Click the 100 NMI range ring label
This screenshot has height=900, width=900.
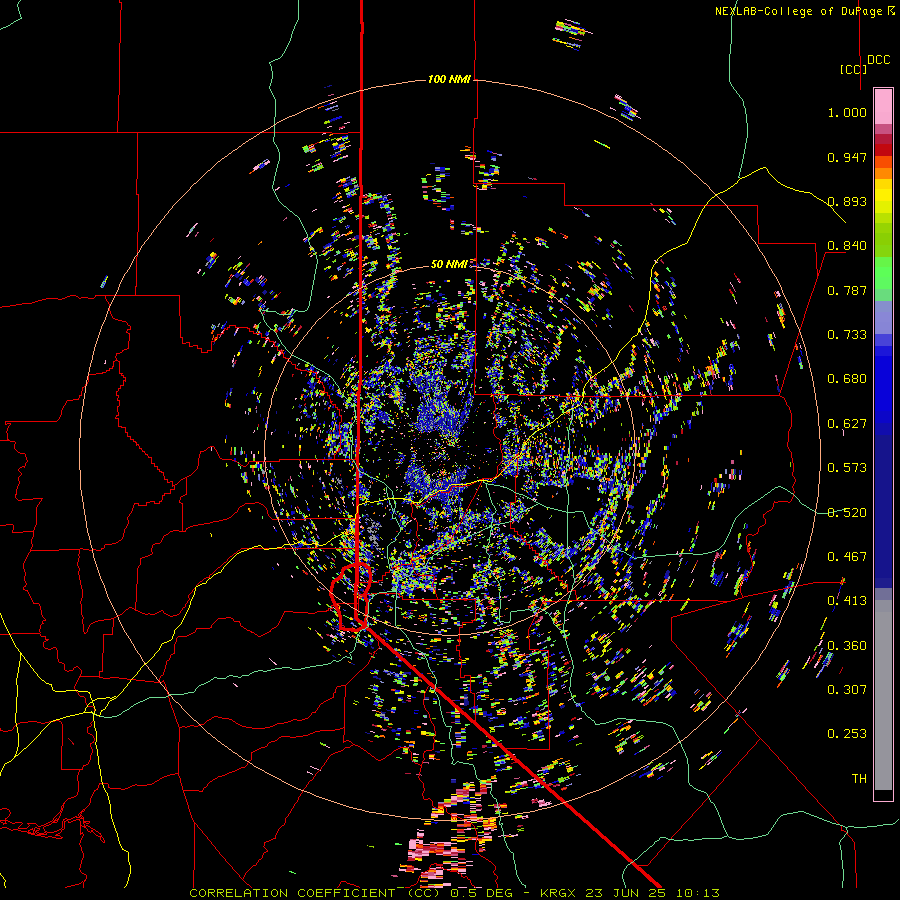(449, 79)
